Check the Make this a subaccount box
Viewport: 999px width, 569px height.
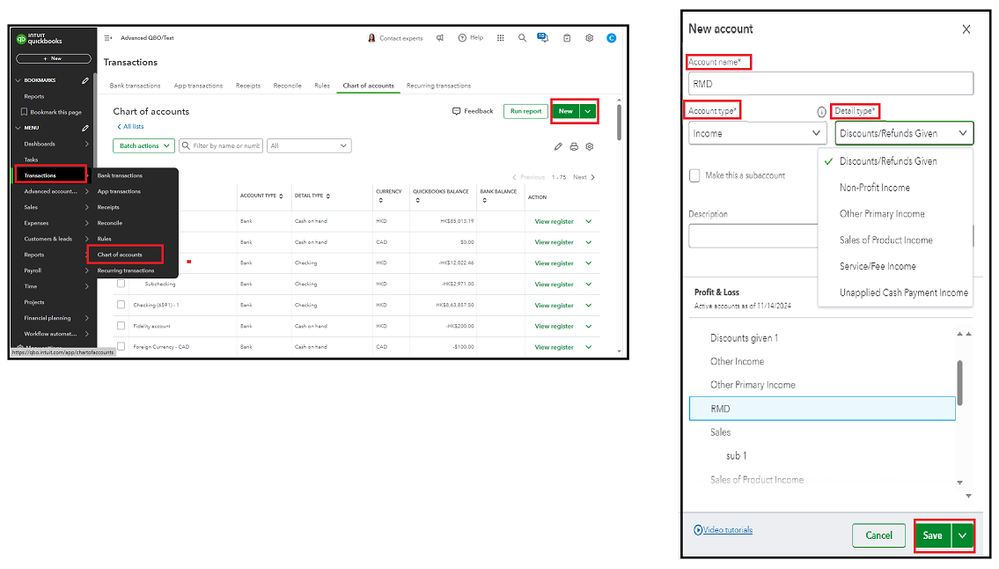coord(694,175)
